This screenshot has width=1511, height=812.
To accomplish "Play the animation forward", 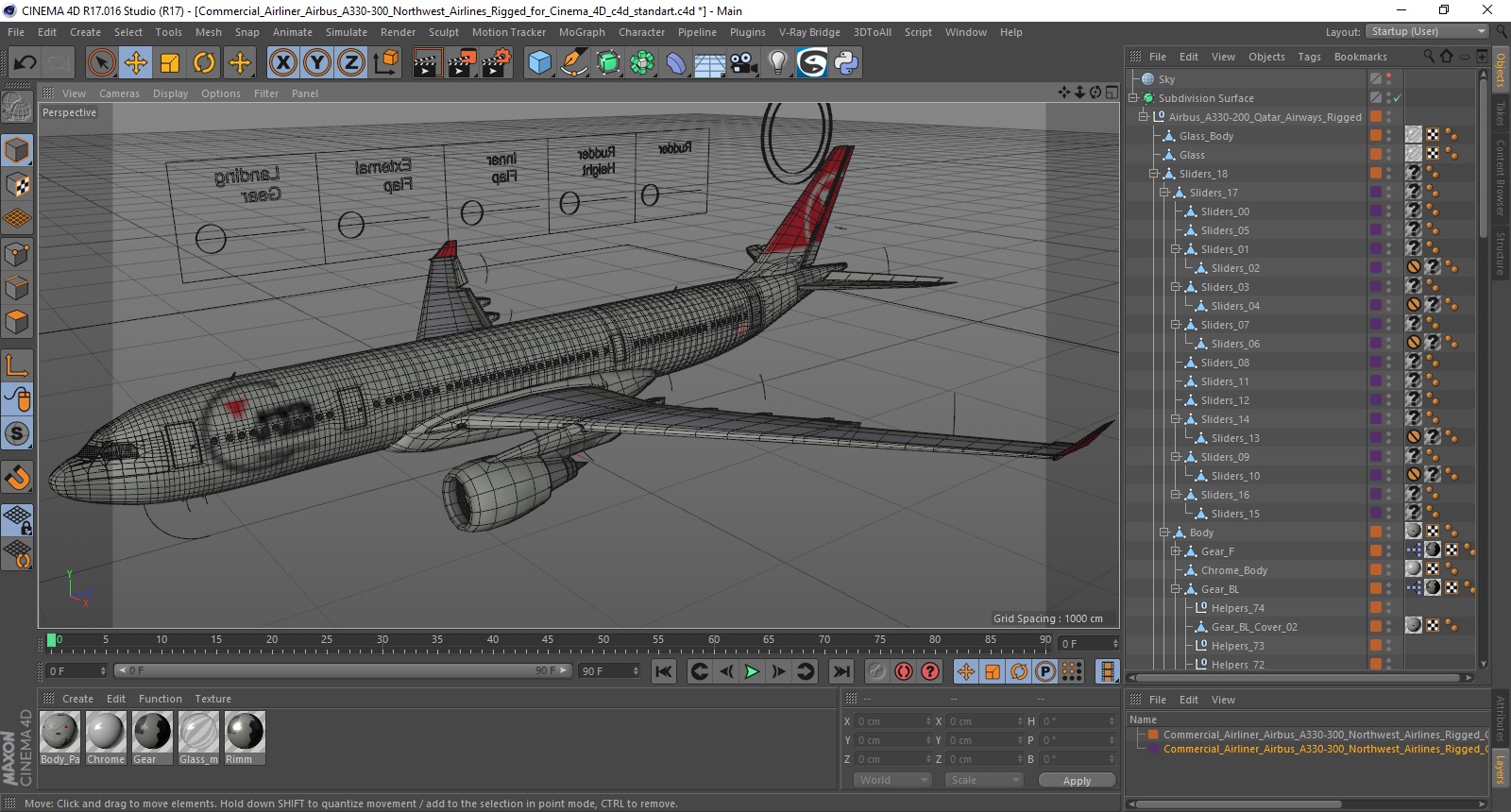I will [x=752, y=671].
